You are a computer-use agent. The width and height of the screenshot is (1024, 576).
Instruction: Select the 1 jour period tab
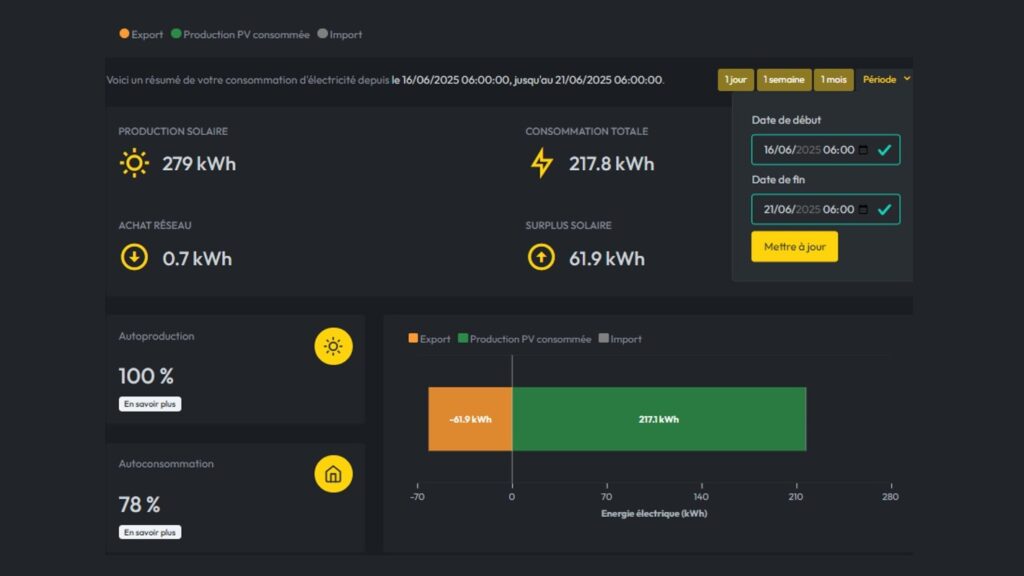click(735, 80)
